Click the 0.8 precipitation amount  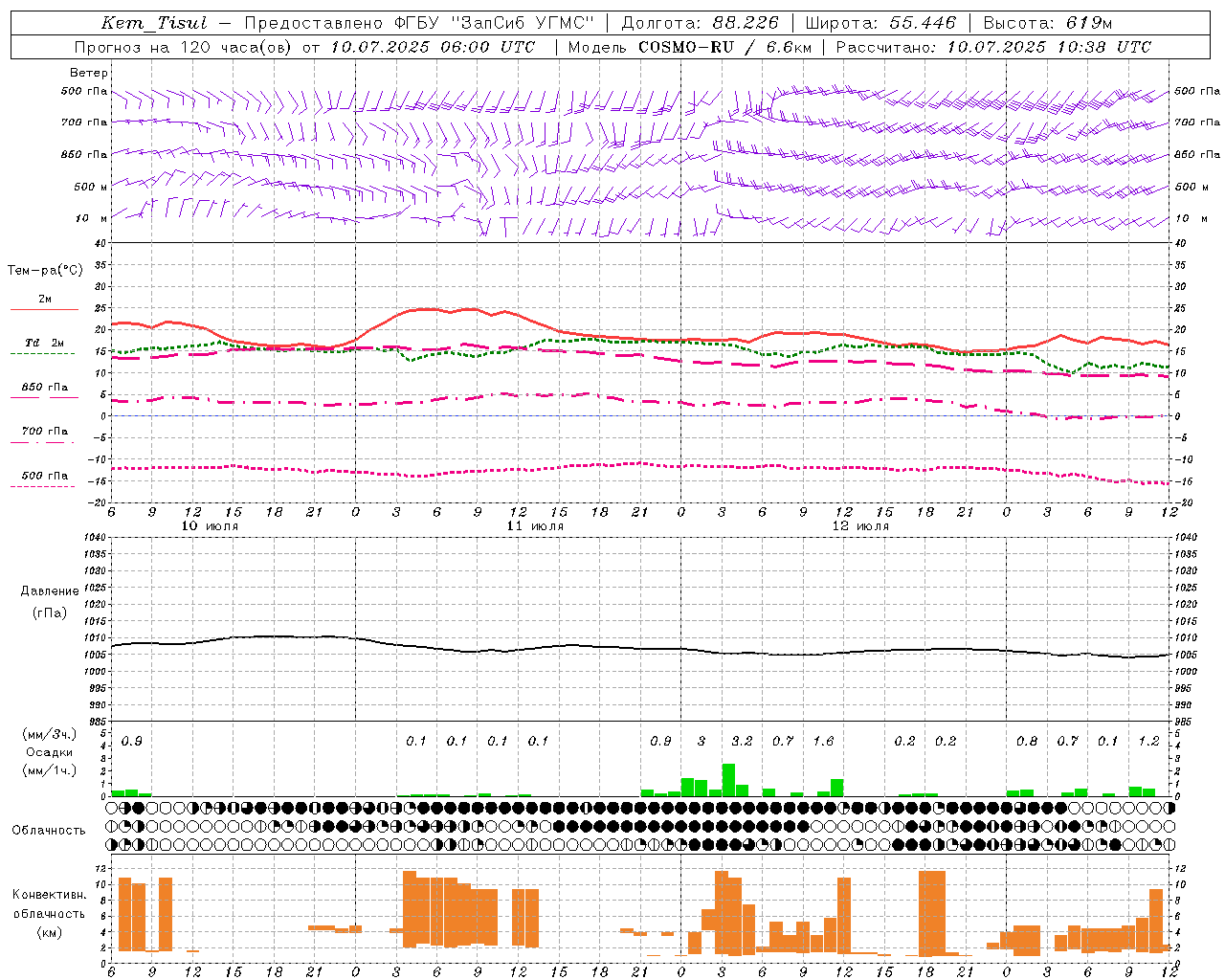tap(1027, 742)
